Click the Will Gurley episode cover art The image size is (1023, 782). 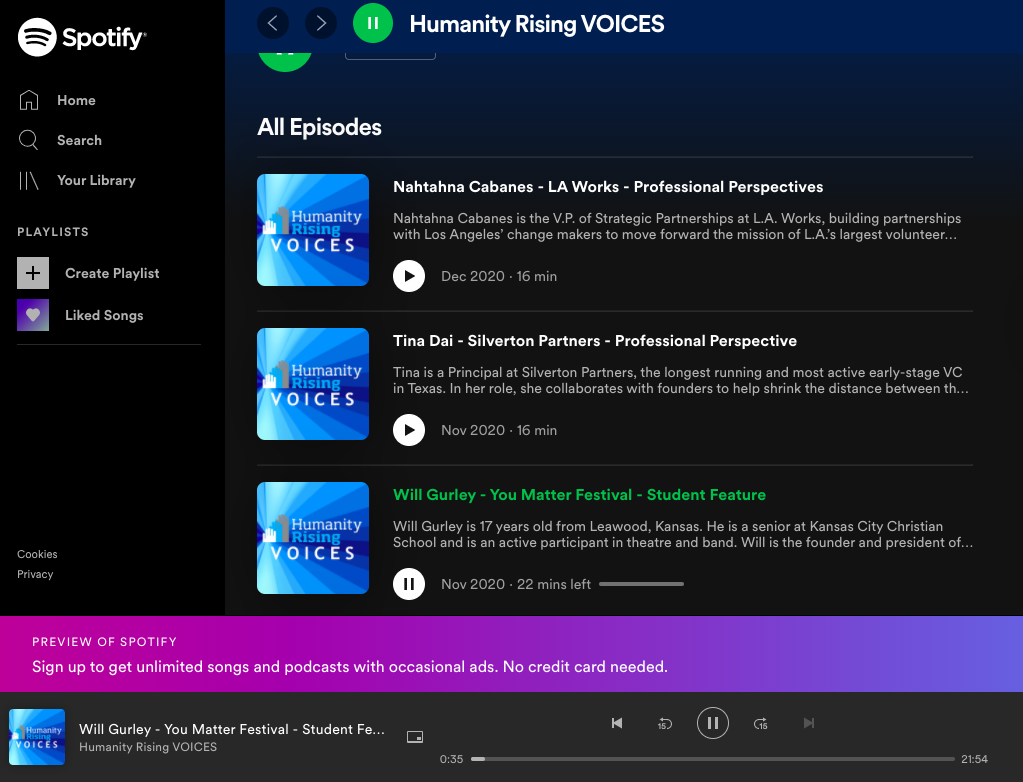click(313, 537)
